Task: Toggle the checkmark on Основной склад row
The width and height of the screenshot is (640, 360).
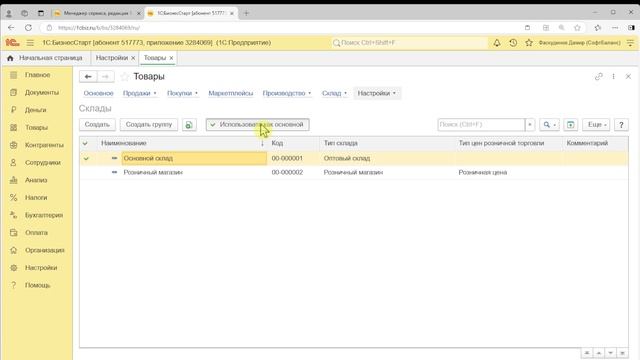Action: coord(86,158)
